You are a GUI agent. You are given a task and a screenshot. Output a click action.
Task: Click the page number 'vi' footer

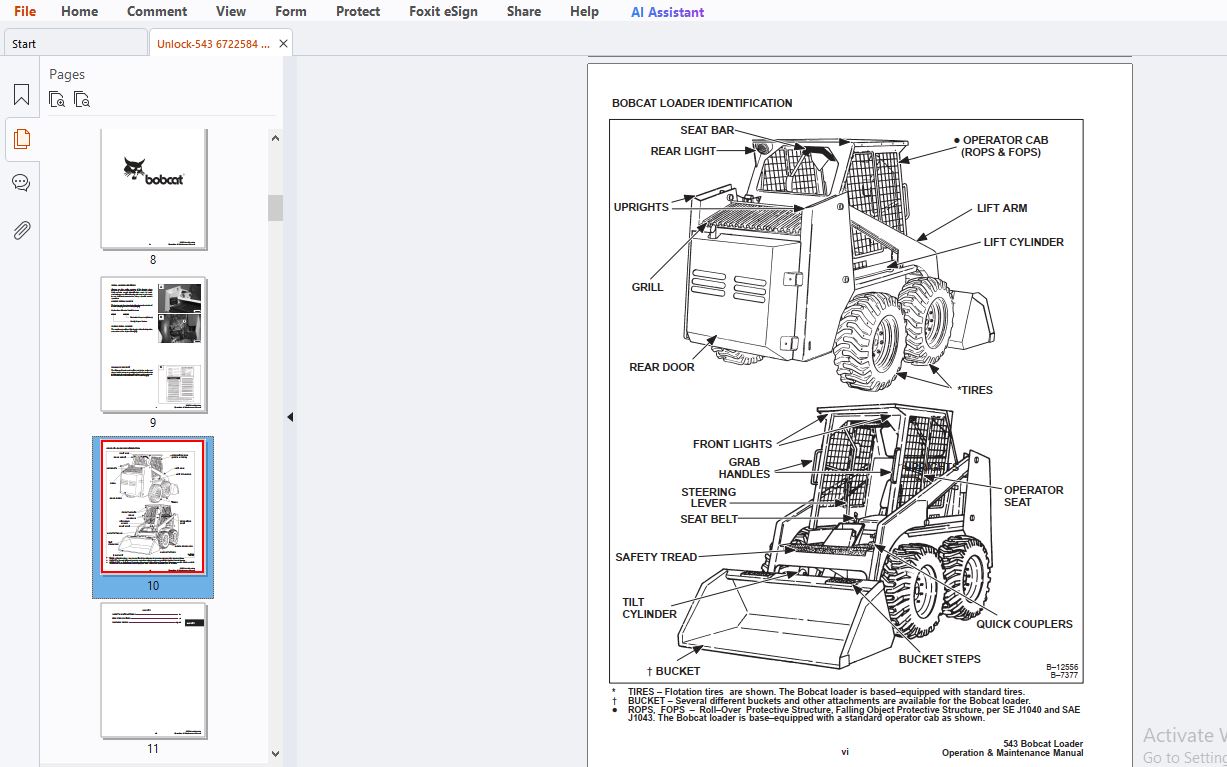(845, 751)
